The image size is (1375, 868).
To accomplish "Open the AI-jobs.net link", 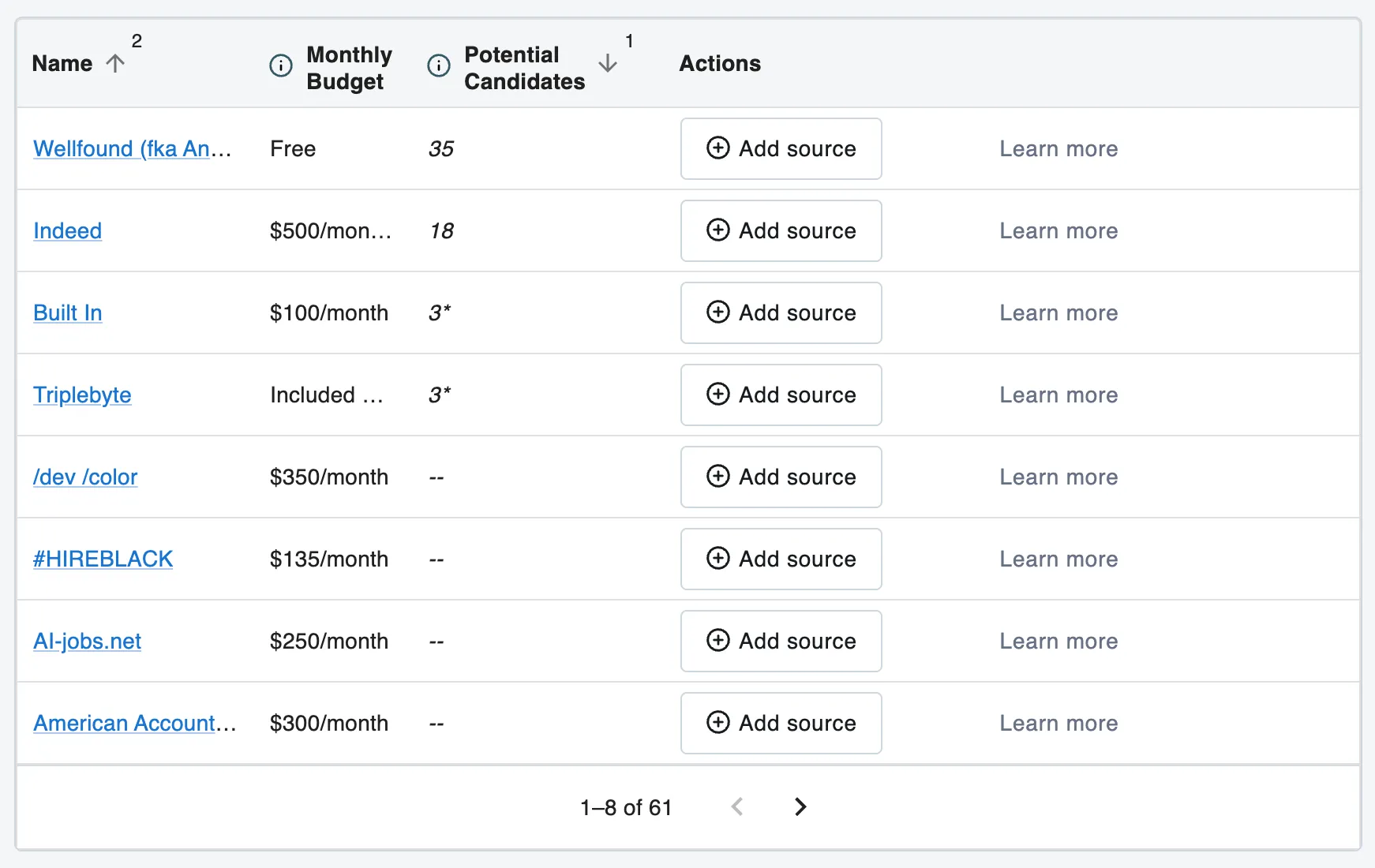I will [x=87, y=641].
